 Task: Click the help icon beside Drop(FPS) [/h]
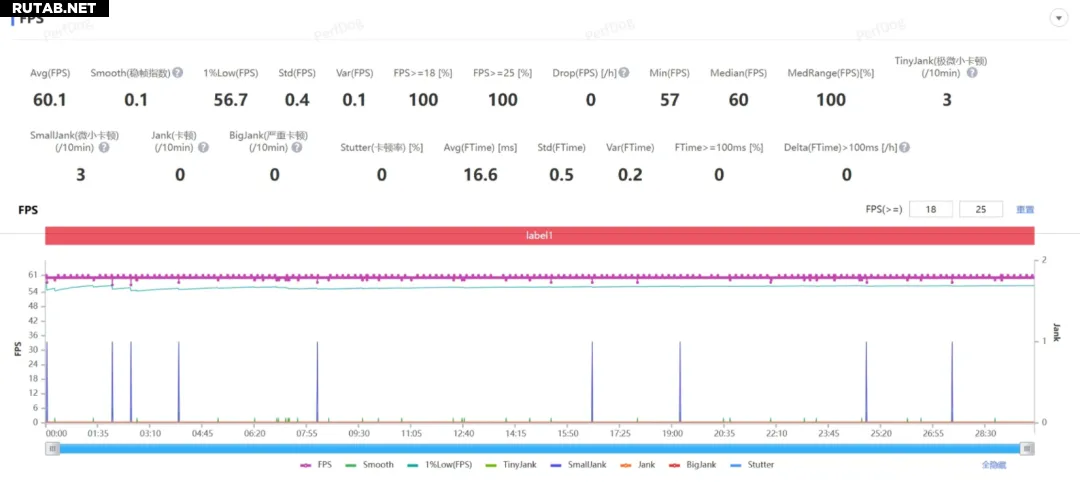point(624,73)
